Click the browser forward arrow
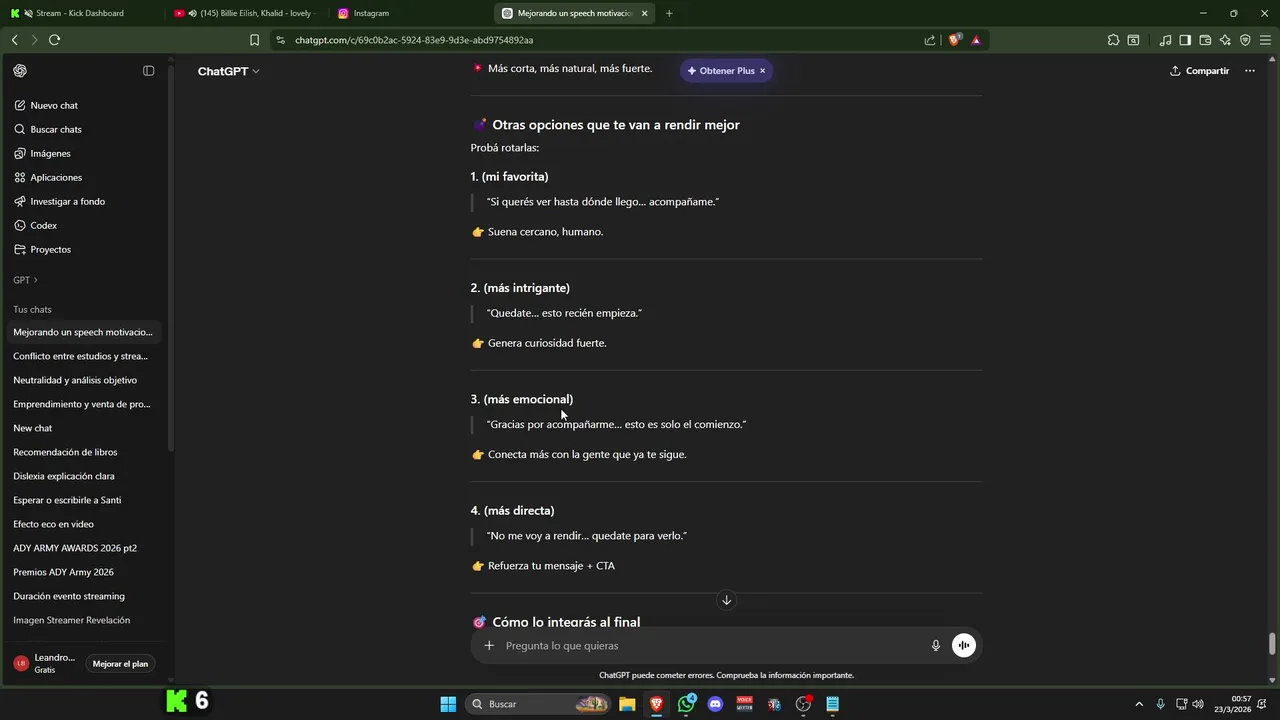This screenshot has height=720, width=1280. tap(34, 40)
